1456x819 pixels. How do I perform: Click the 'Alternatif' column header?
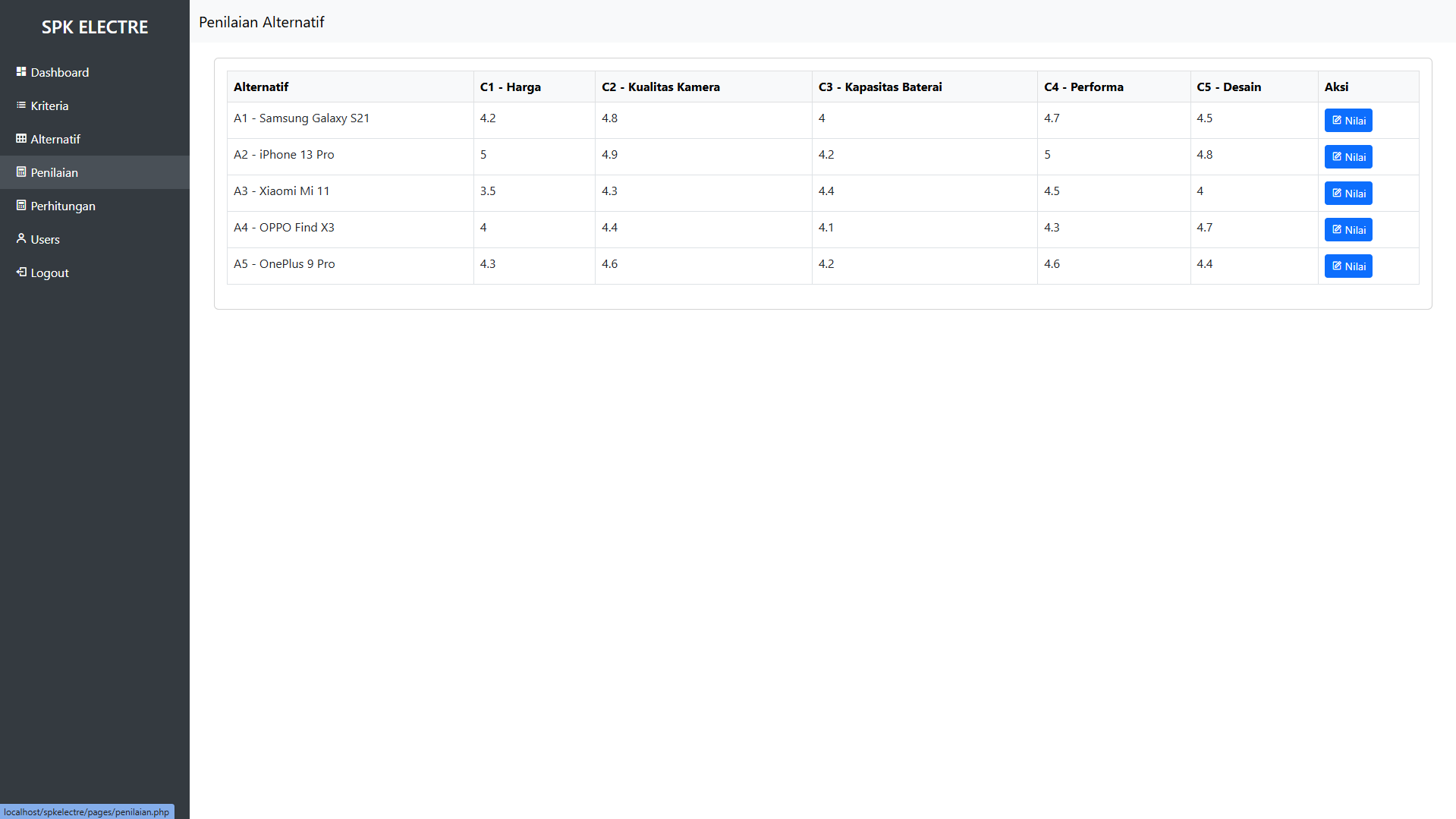pos(351,87)
